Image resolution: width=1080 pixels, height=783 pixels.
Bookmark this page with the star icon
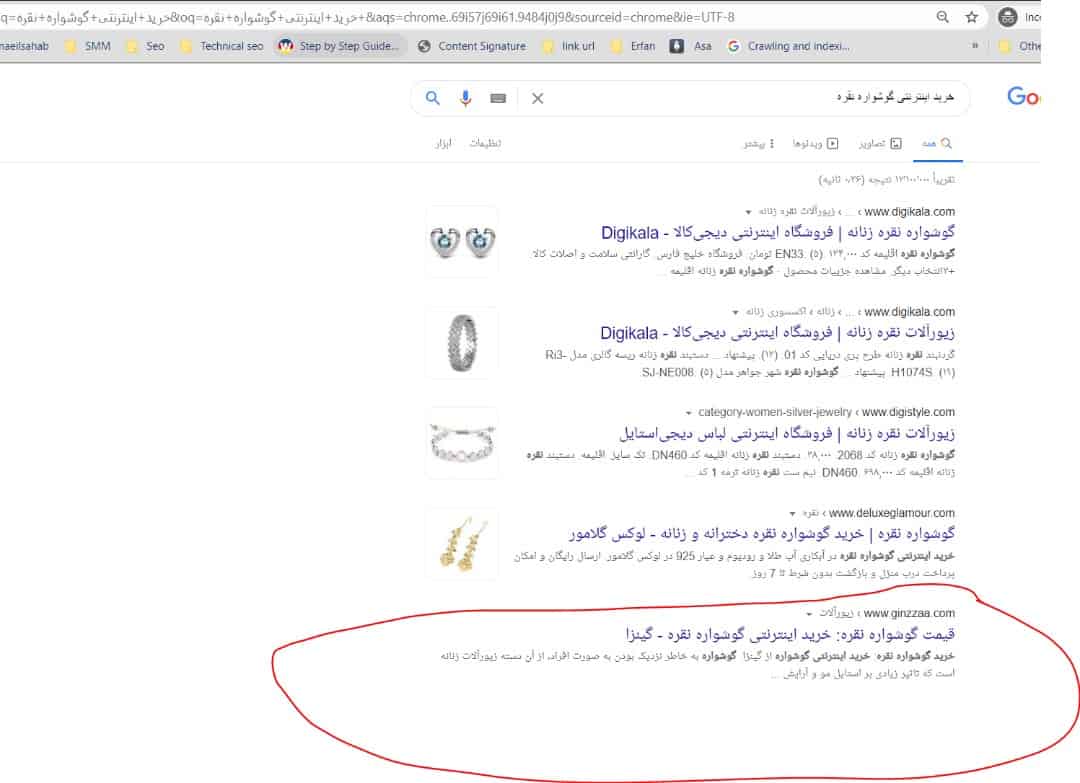point(972,17)
